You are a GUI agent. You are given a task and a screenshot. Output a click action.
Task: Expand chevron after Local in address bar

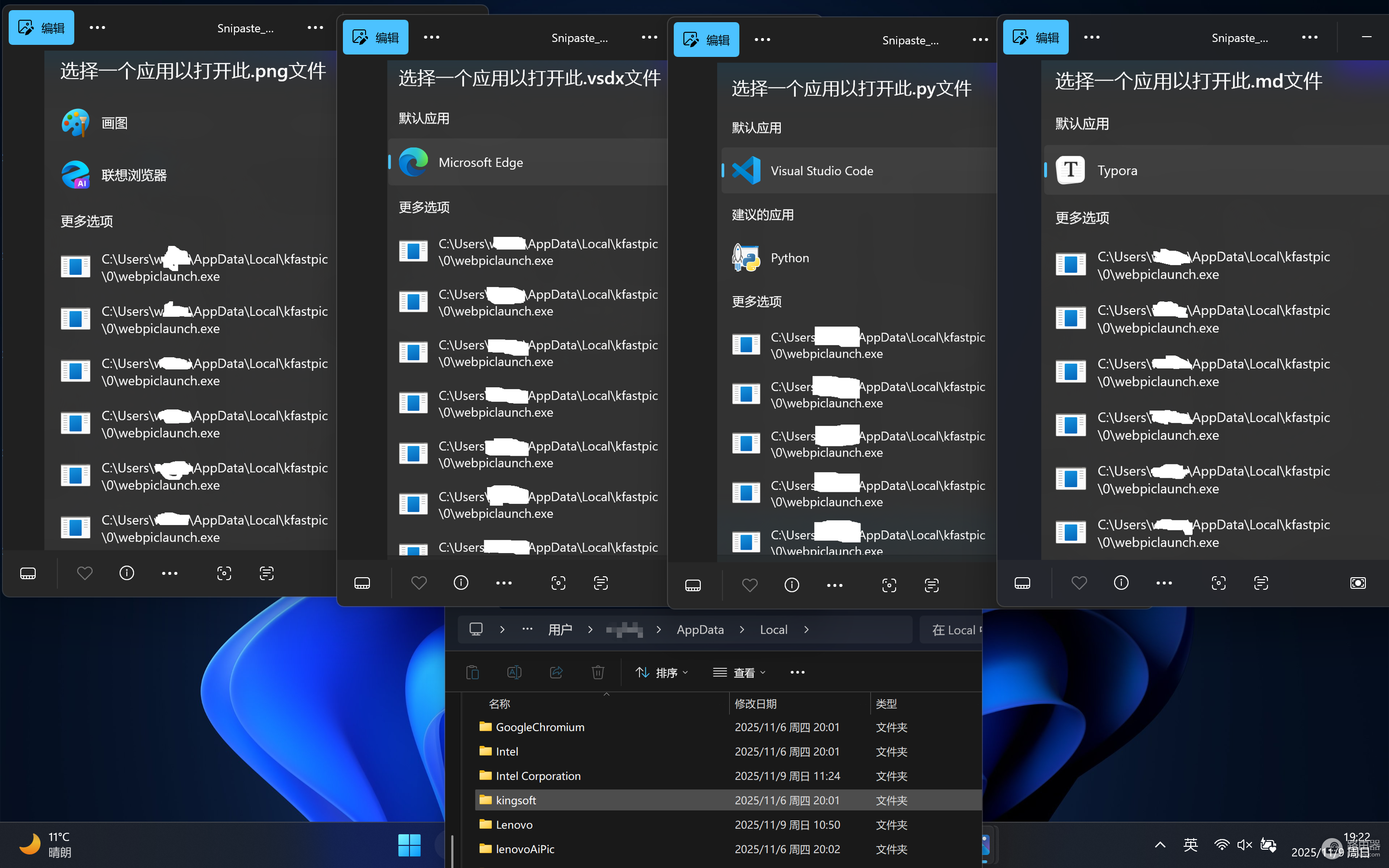click(806, 630)
